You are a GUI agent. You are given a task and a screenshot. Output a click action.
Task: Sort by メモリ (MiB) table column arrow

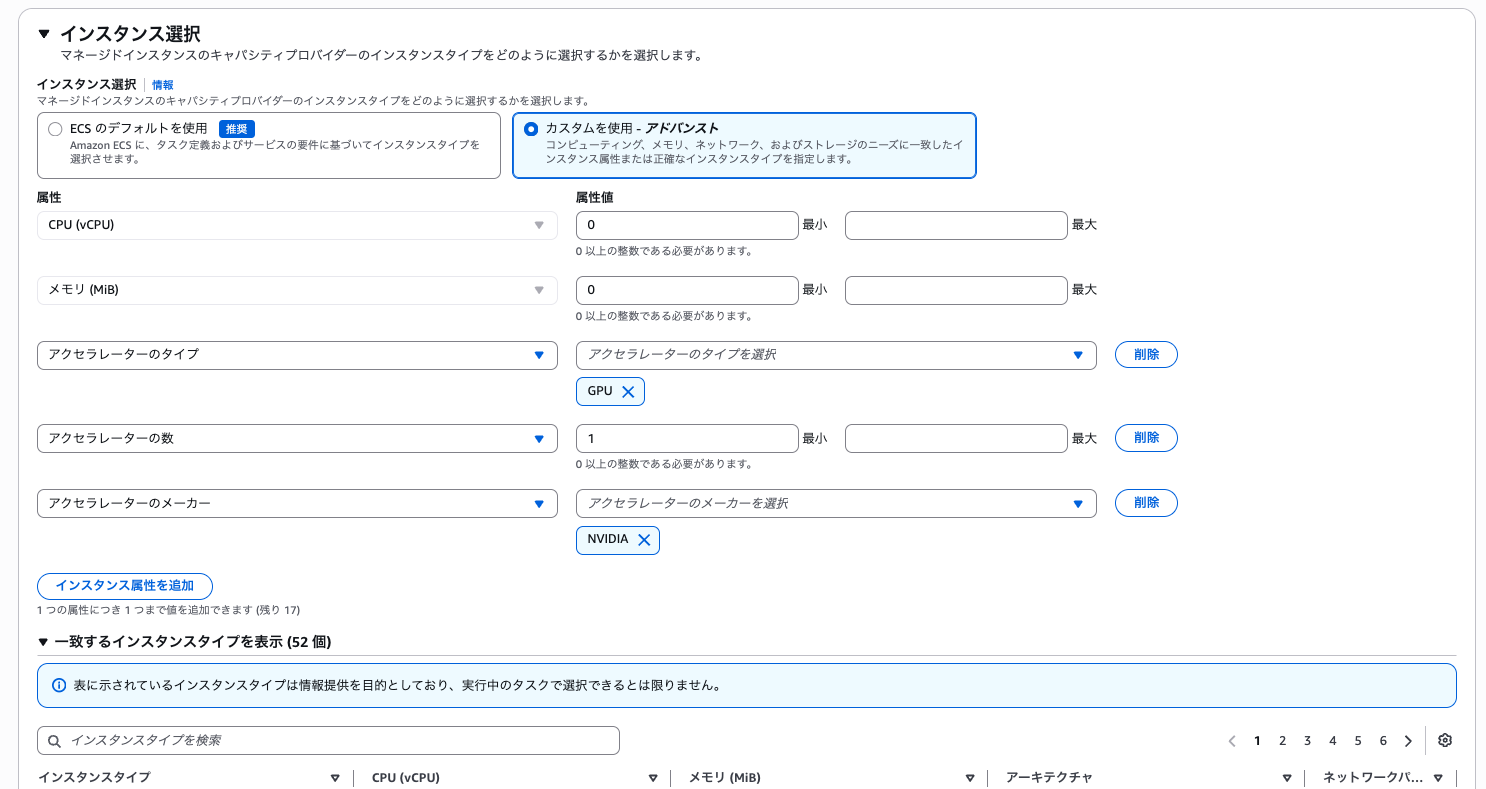(970, 778)
